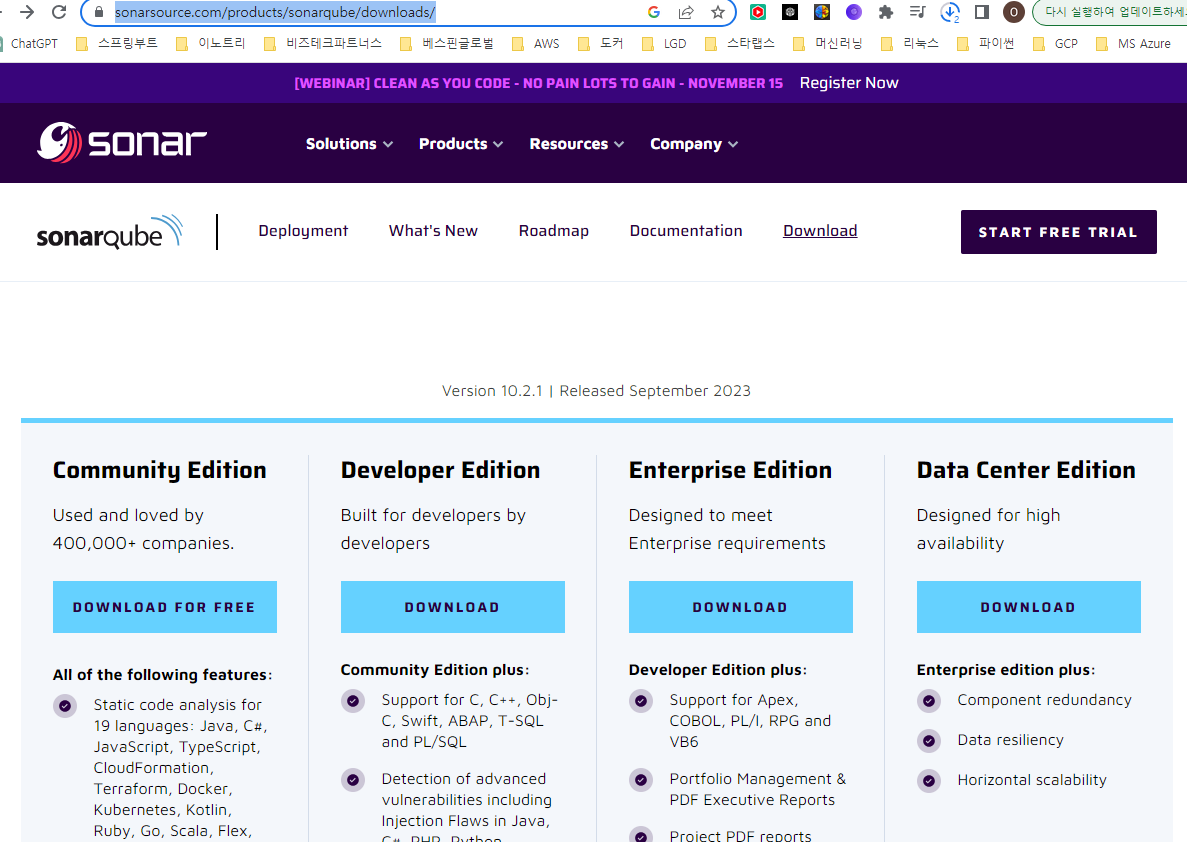
Task: Click the SonarQube logo
Action: click(x=110, y=232)
